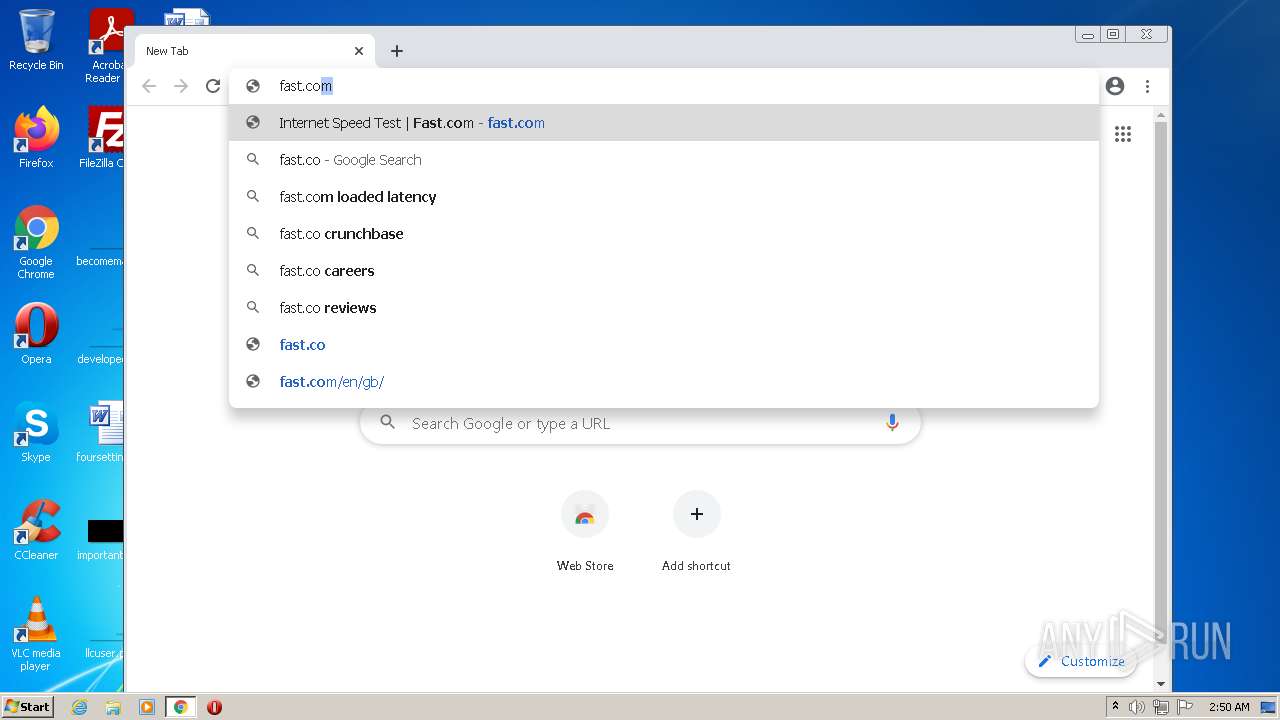
Task: Select the Opera desktop icon
Action: (x=36, y=333)
